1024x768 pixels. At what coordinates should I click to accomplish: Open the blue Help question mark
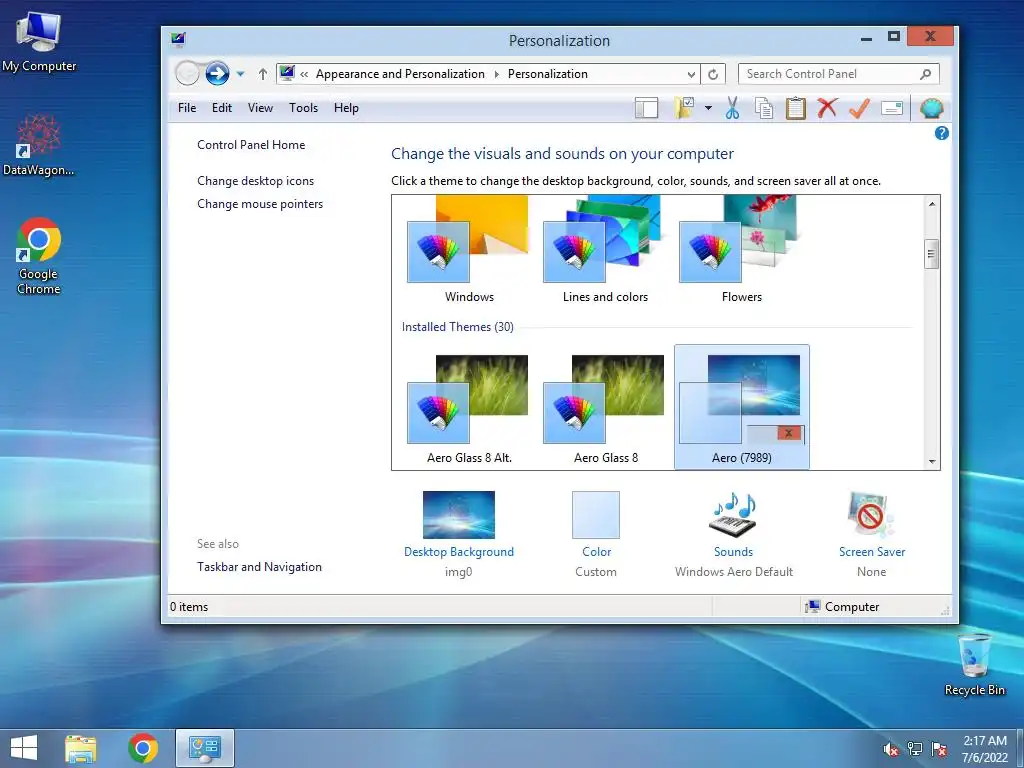[941, 133]
